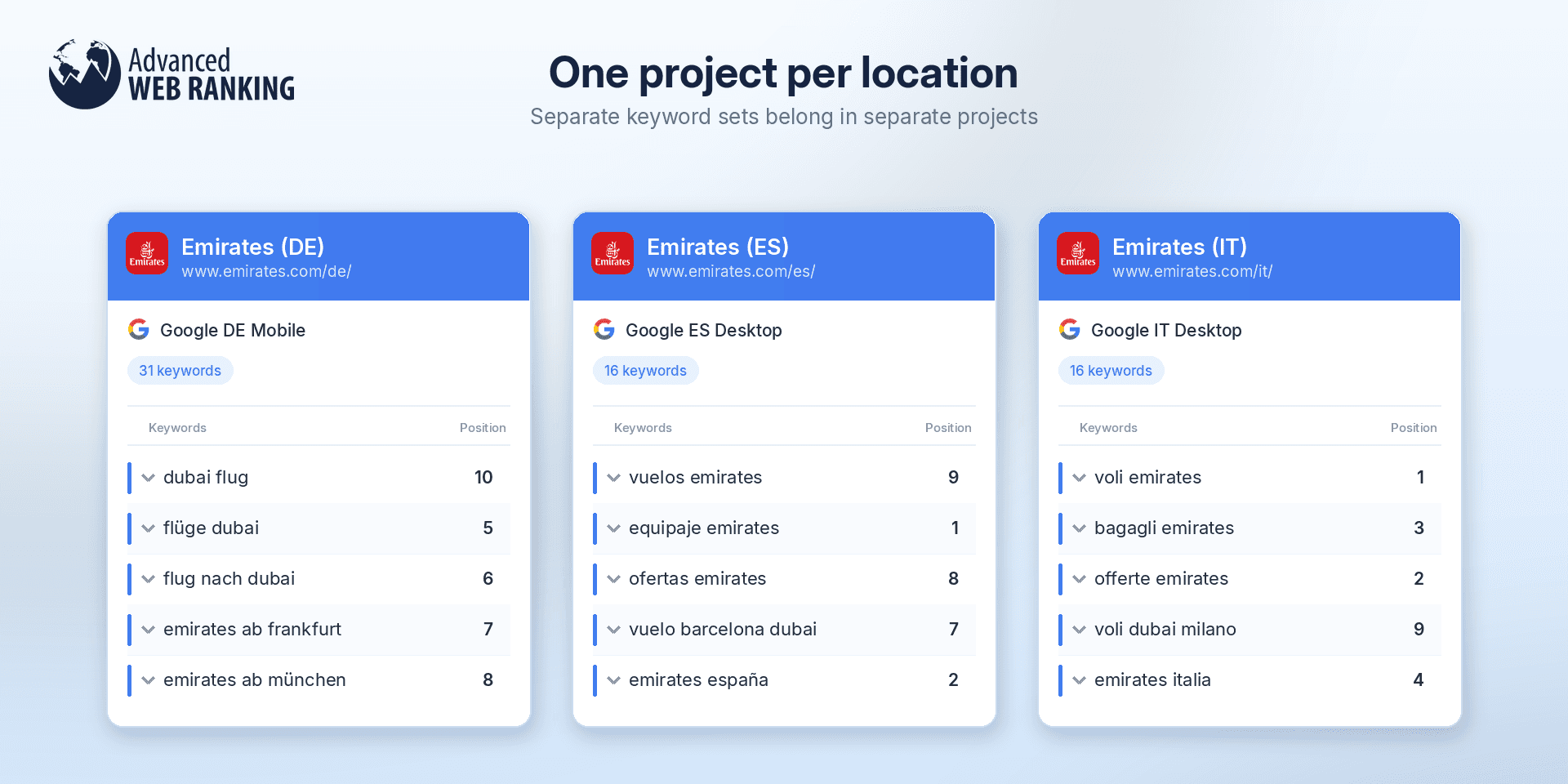Viewport: 1568px width, 784px height.
Task: Open the www.emirates.com/it/ URL
Action: point(1192,271)
